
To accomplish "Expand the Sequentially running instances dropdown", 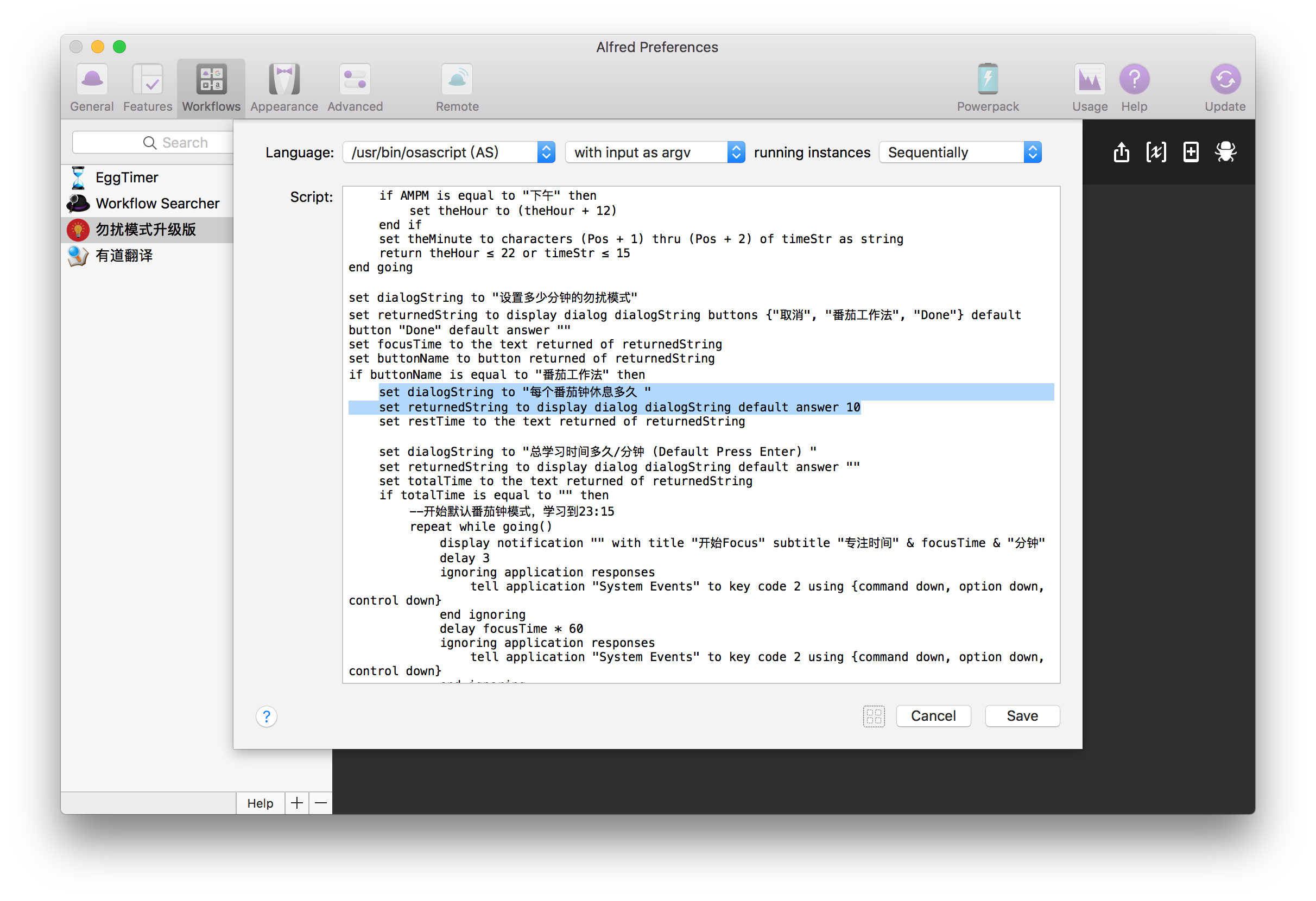I will pyautogui.click(x=960, y=152).
